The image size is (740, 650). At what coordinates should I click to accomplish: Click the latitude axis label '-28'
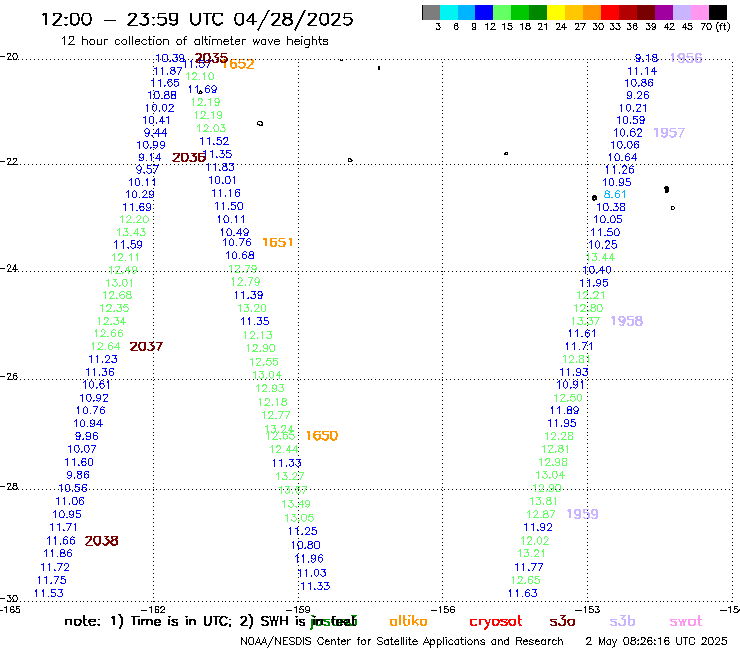click(x=9, y=486)
